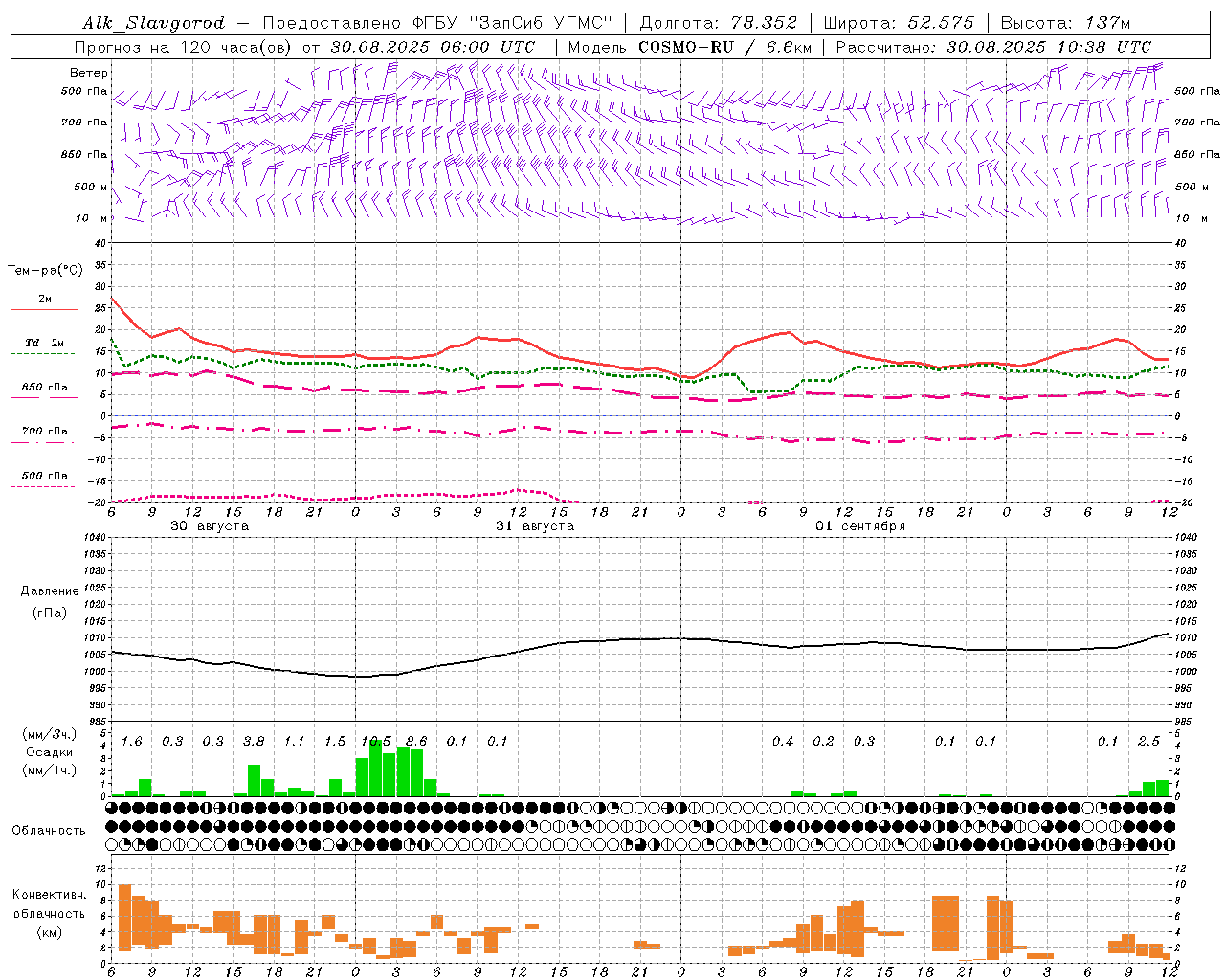This screenshot has width=1225, height=980.
Task: Click the station name Alk_Slavgorod
Action: coord(154,23)
